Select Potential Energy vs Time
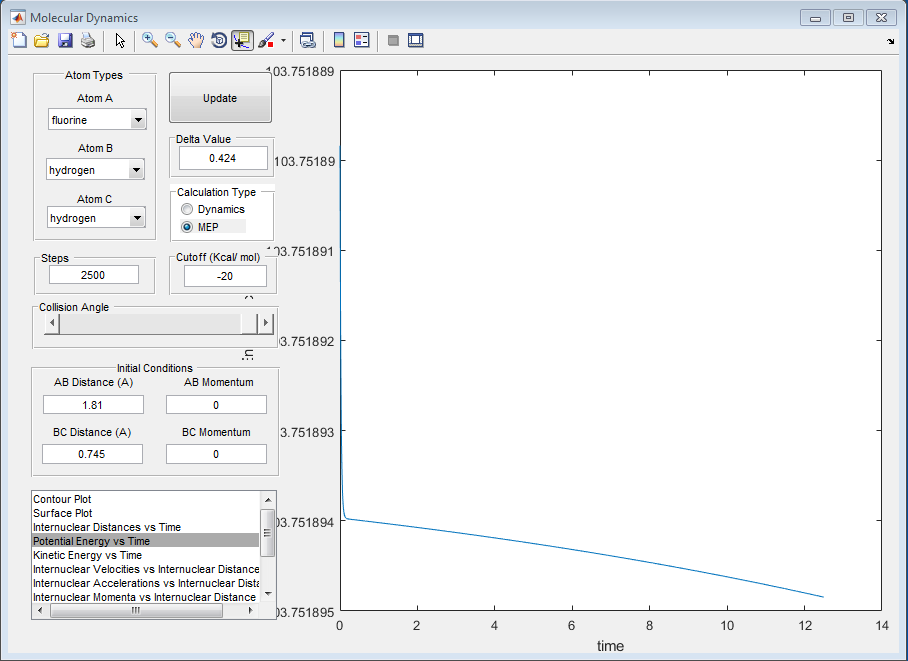Image resolution: width=908 pixels, height=661 pixels. (x=145, y=541)
